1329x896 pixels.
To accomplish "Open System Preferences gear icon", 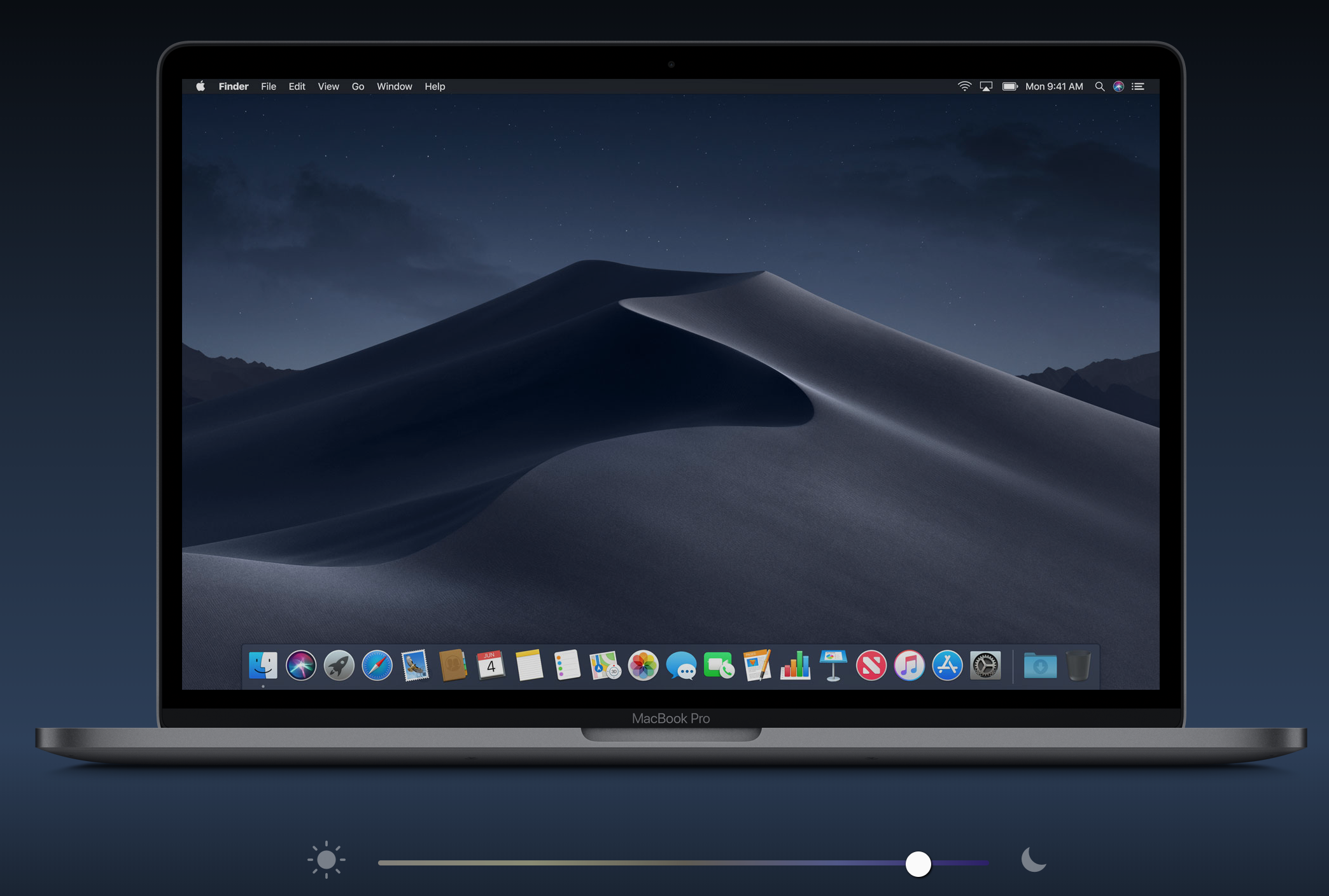I will coord(985,666).
